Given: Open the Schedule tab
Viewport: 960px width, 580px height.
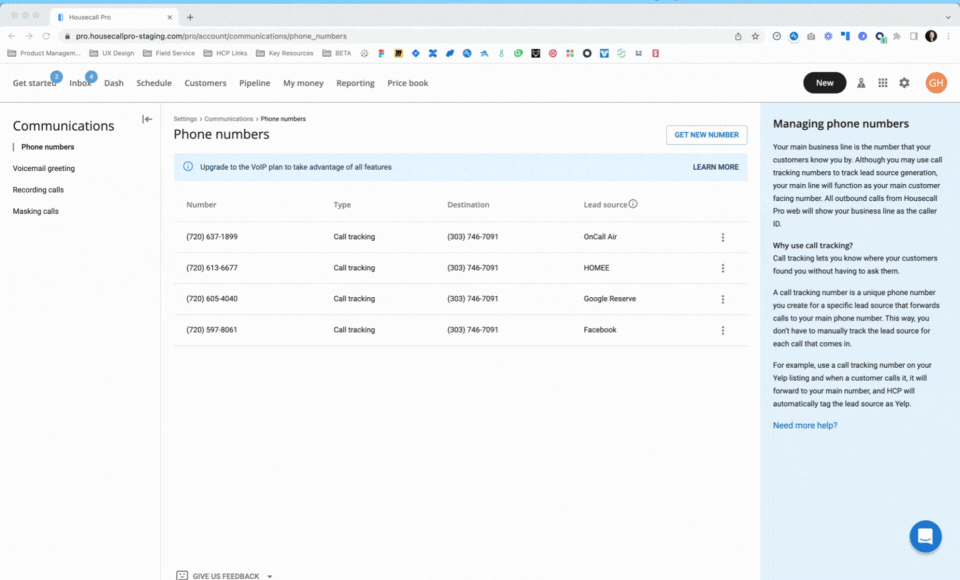Looking at the screenshot, I should coord(154,83).
